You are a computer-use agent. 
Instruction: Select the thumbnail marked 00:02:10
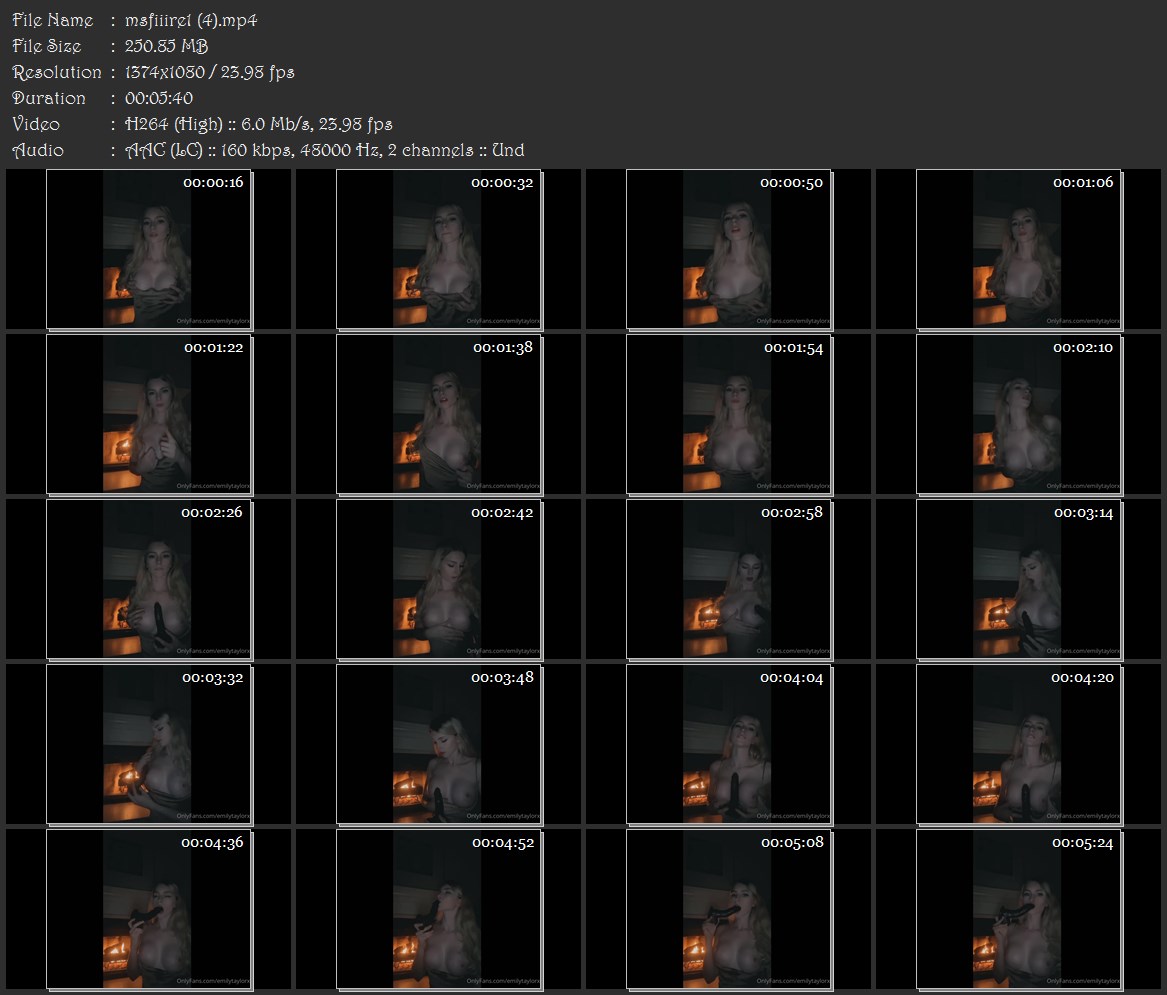click(x=1019, y=414)
